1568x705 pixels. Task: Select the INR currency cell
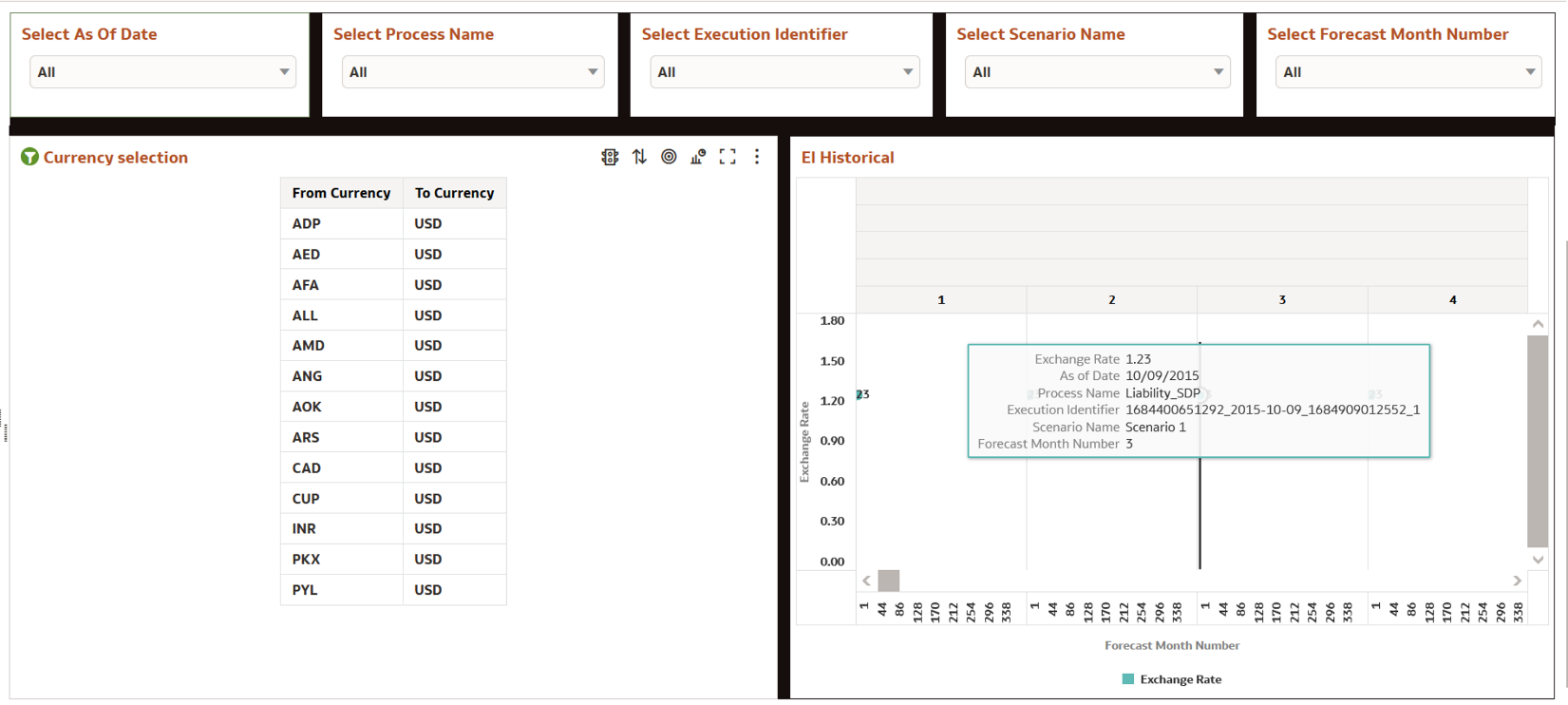(342, 528)
